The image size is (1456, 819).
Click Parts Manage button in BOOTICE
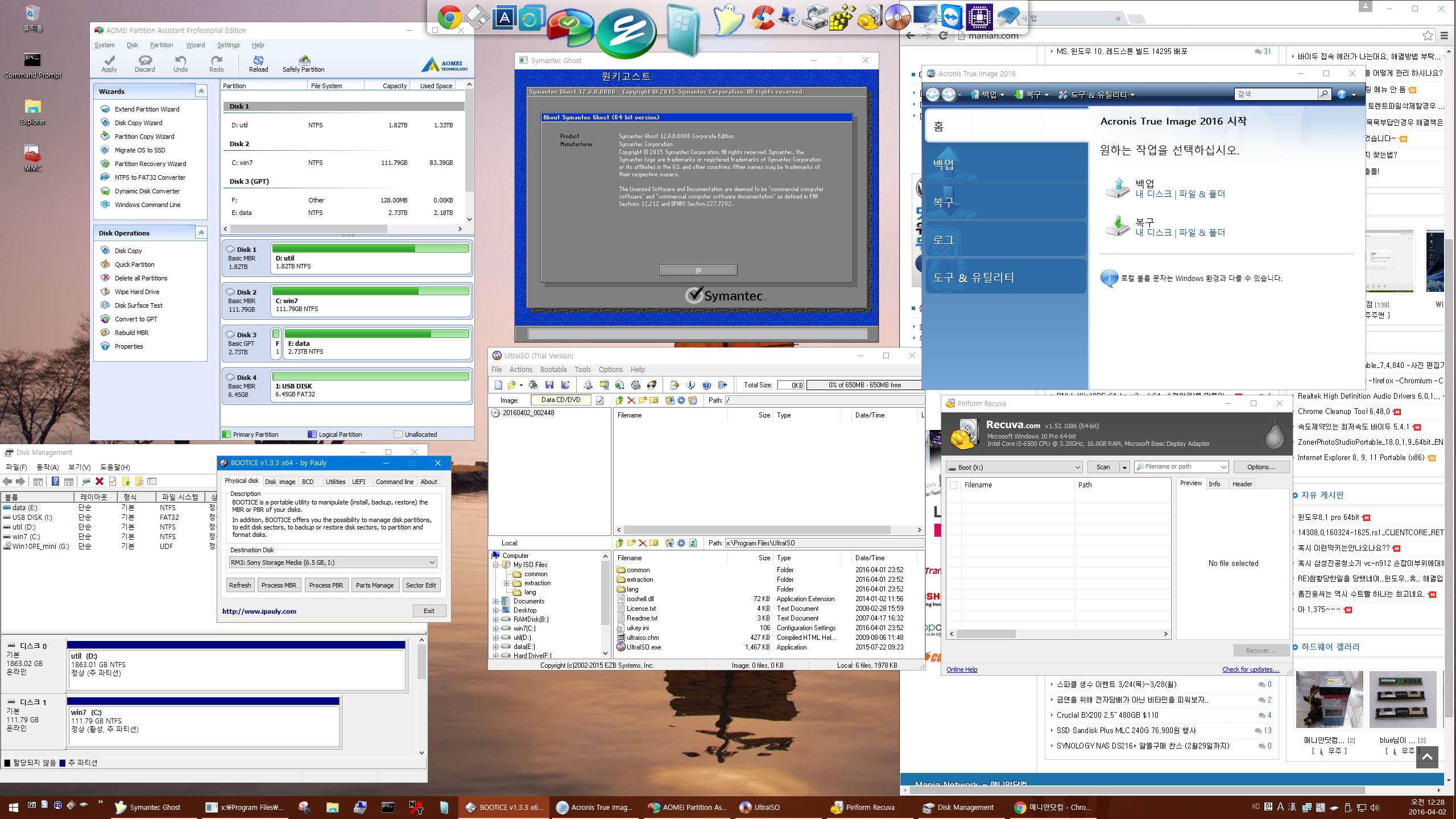click(374, 585)
